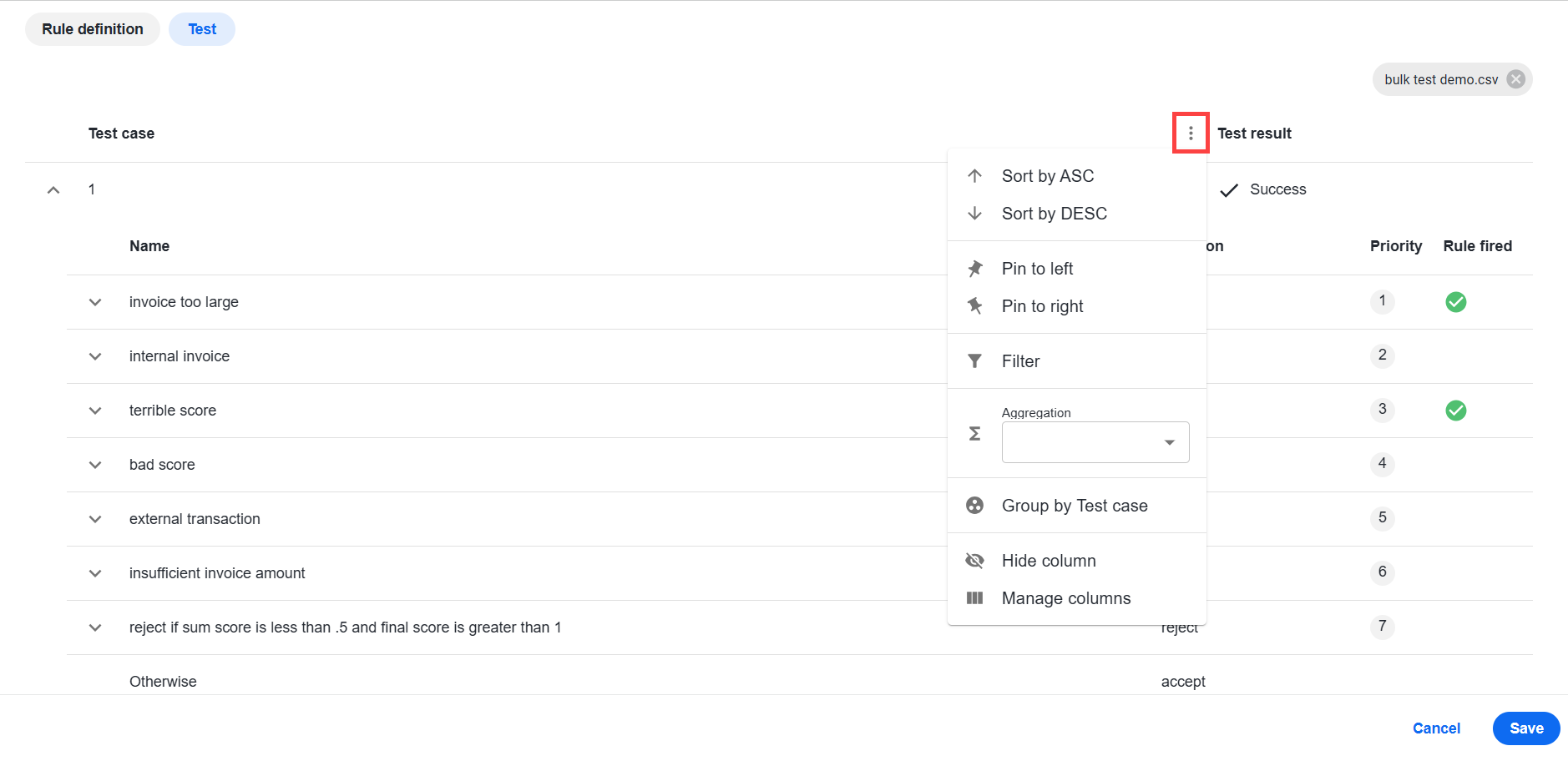Image resolution: width=1568 pixels, height=761 pixels.
Task: Click the external transaction name
Action: pyautogui.click(x=195, y=519)
